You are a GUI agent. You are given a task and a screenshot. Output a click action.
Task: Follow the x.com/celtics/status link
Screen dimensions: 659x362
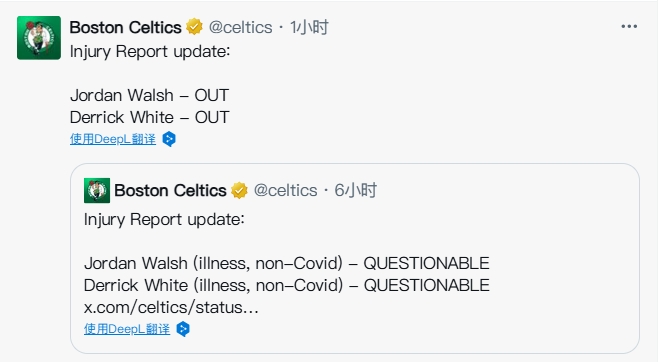click(171, 307)
